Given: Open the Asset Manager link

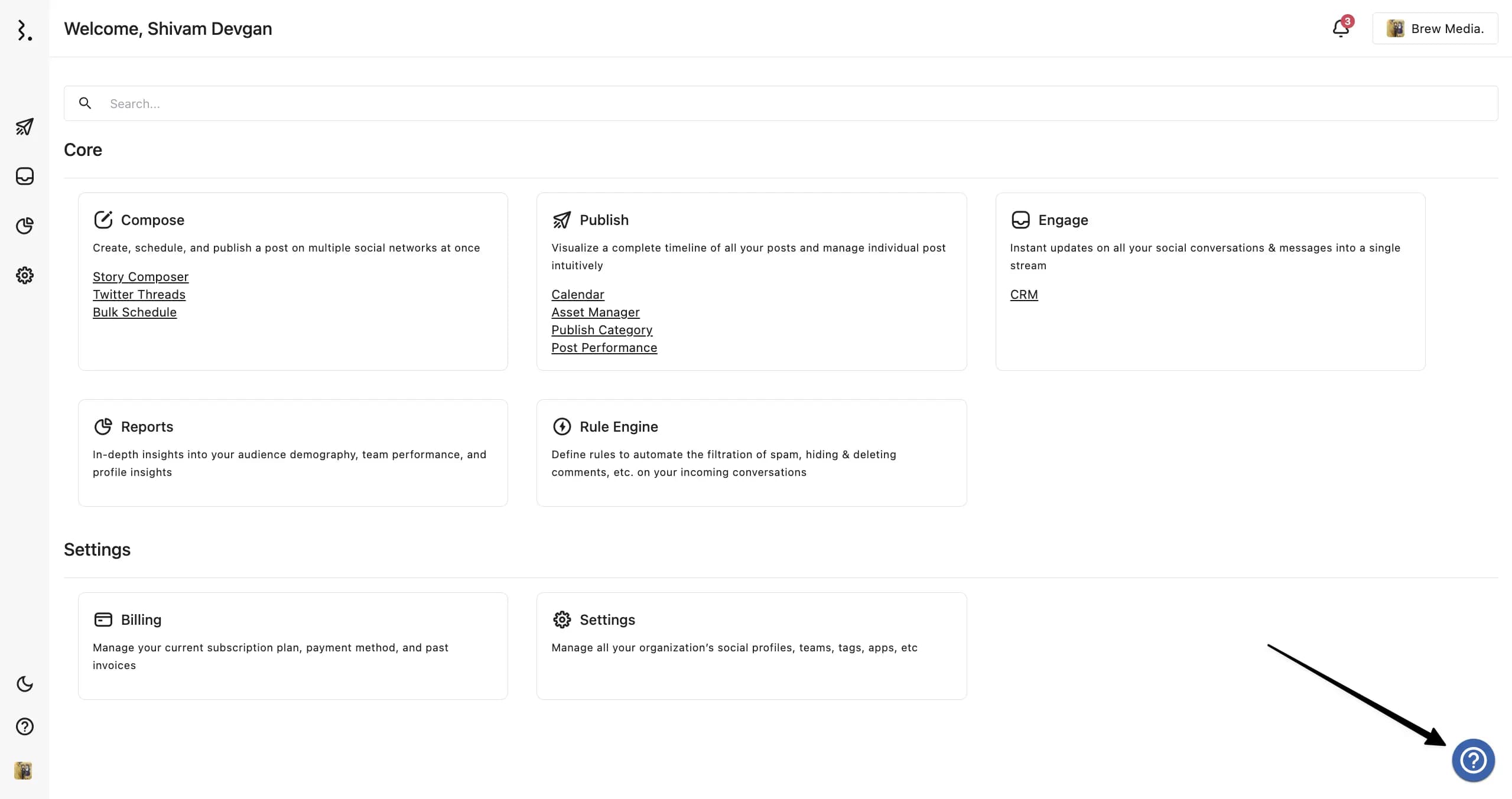Looking at the screenshot, I should (595, 312).
